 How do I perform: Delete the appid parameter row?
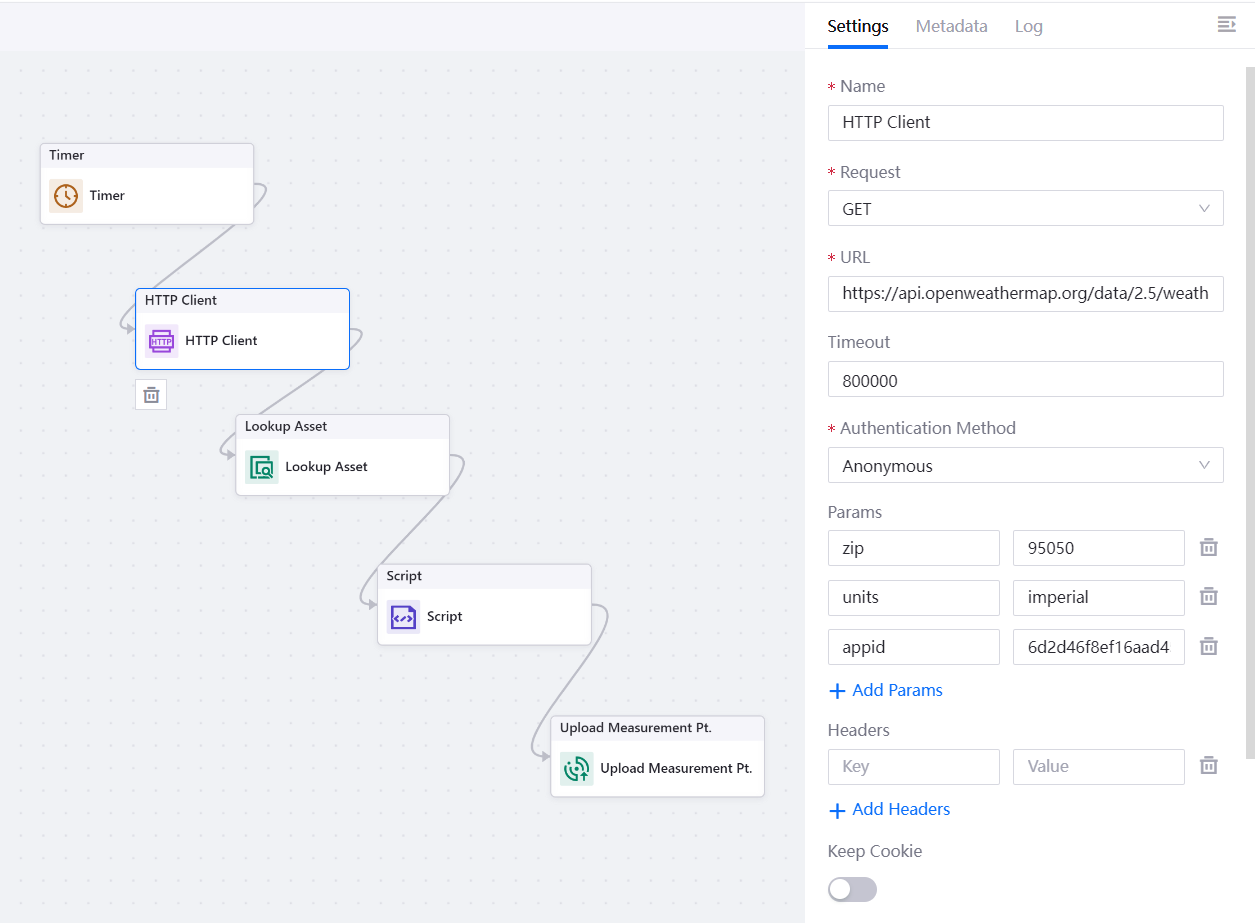1208,647
